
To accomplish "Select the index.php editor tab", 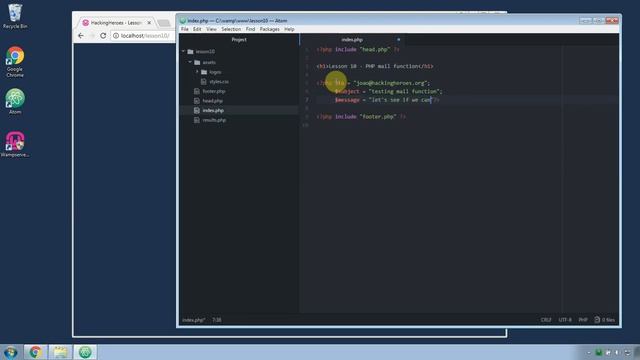I will [x=352, y=40].
